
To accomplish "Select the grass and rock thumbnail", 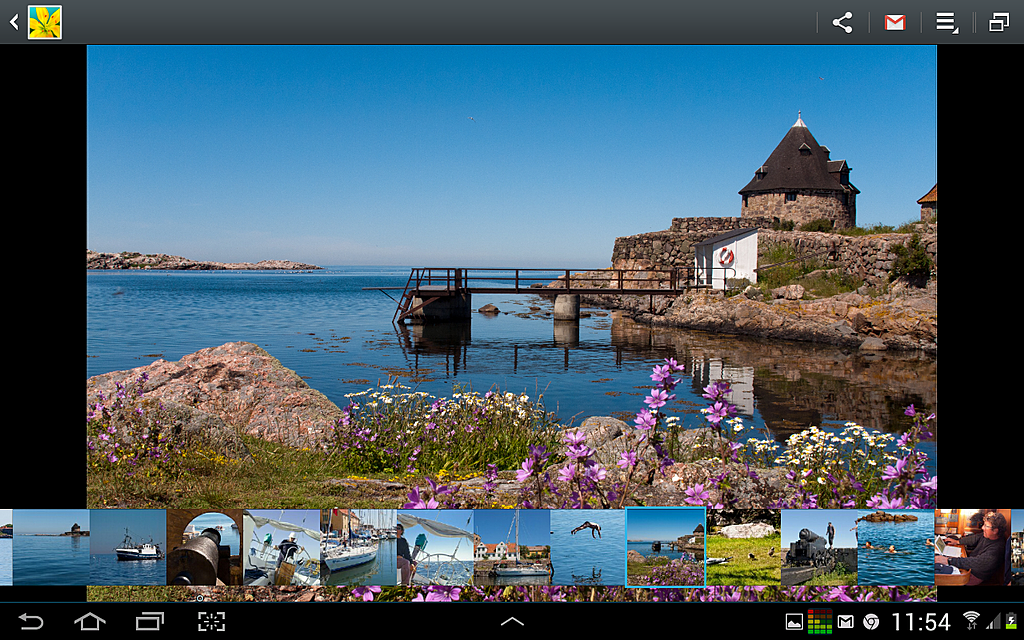I will point(743,547).
